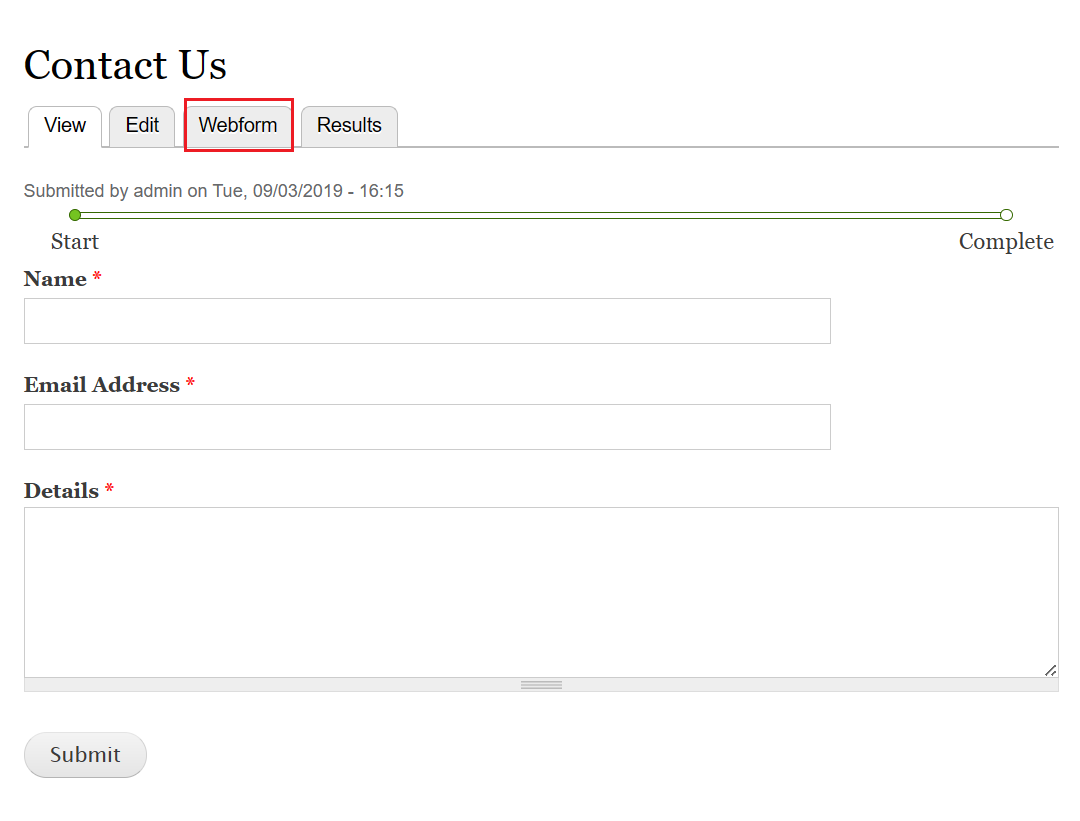Click the Complete label under progress bar
The height and width of the screenshot is (821, 1080).
pos(1006,242)
